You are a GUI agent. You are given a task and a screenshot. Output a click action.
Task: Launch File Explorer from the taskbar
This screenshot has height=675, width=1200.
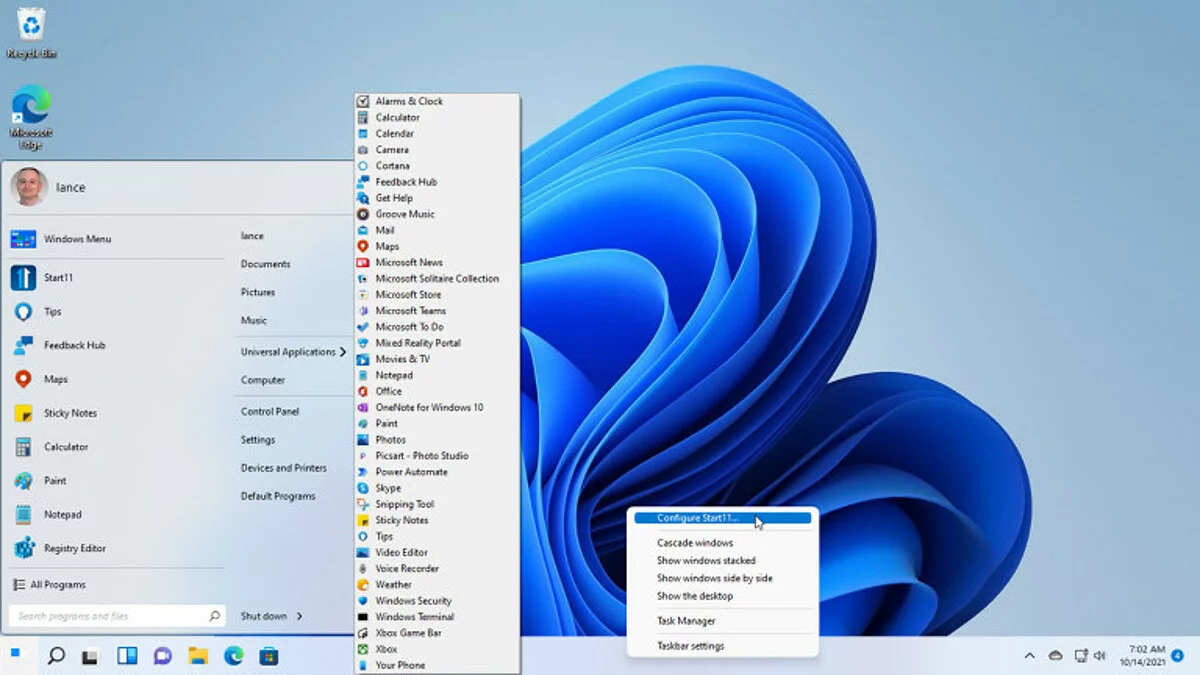198,656
